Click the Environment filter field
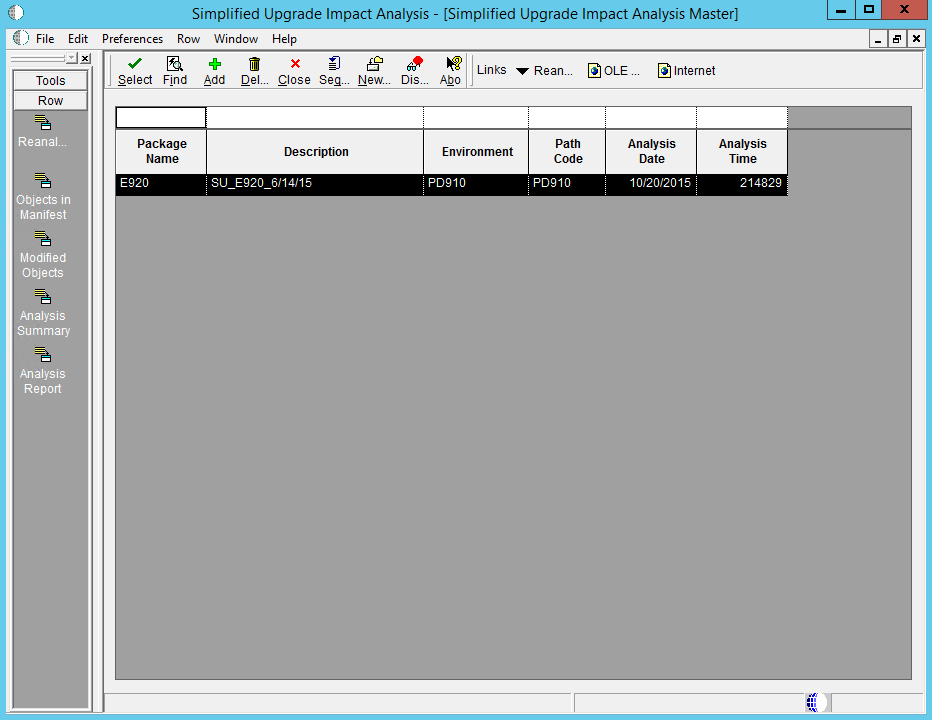The height and width of the screenshot is (720, 932). click(x=476, y=118)
